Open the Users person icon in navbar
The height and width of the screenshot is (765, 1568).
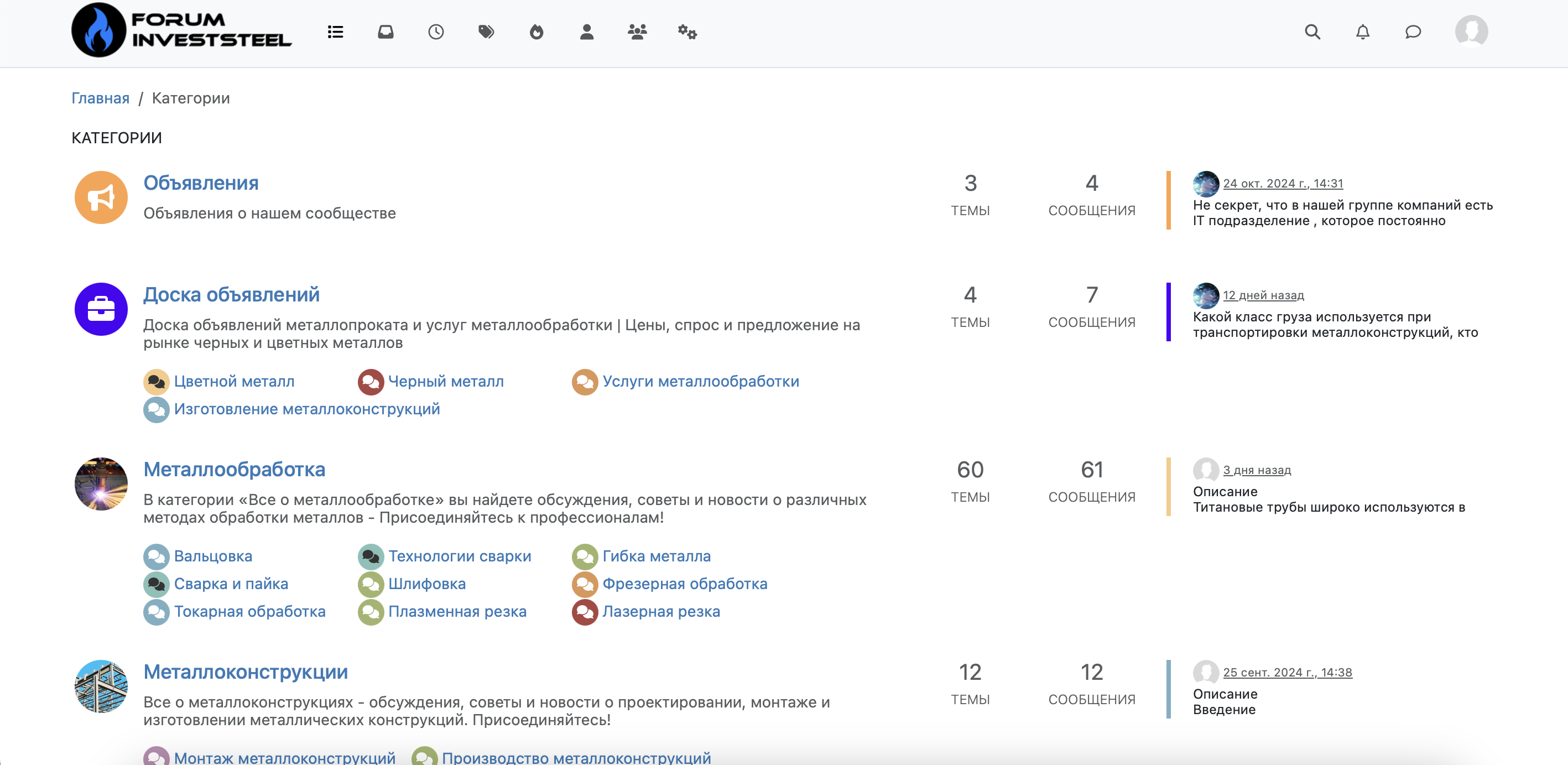[587, 32]
